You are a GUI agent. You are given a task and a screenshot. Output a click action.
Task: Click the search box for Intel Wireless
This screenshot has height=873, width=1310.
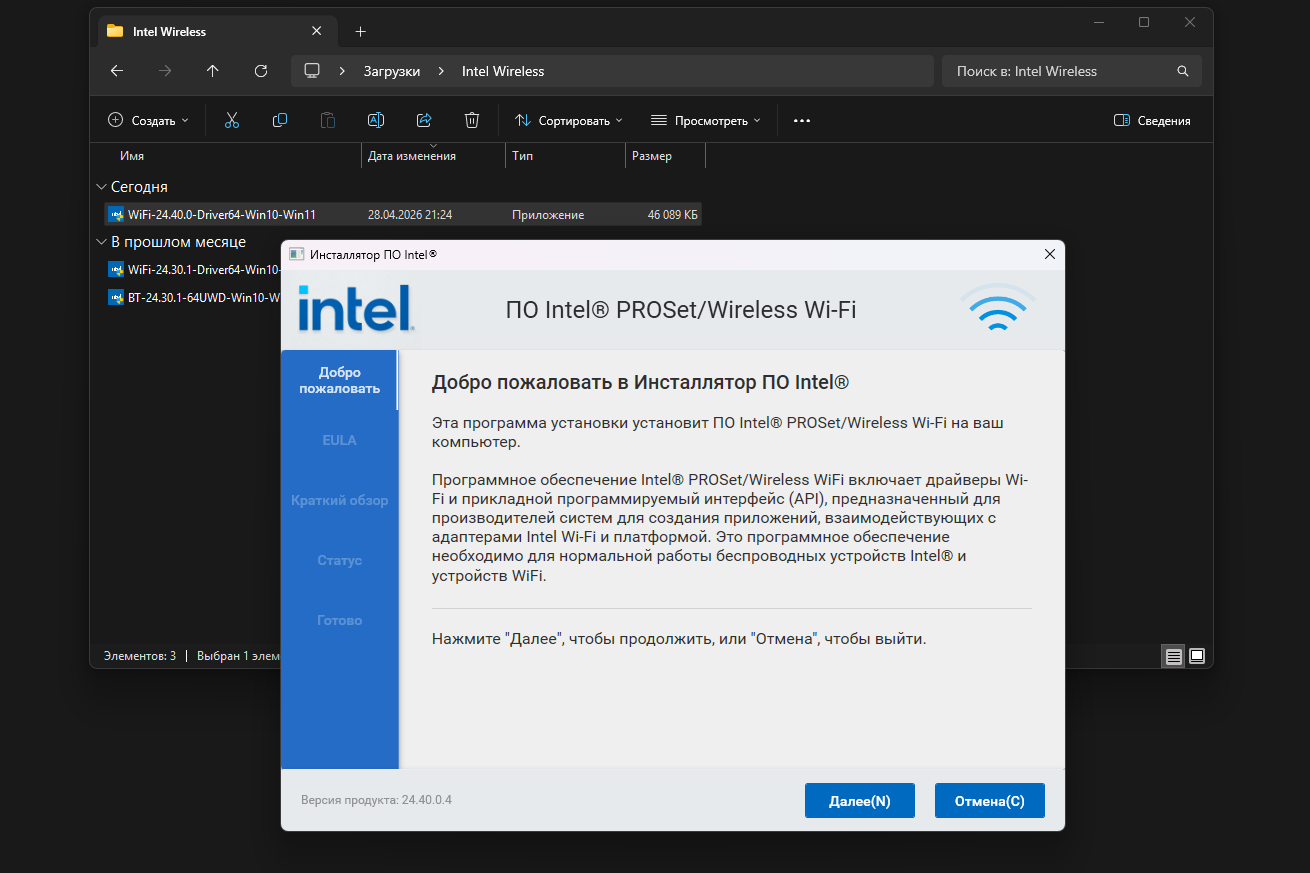point(1060,71)
